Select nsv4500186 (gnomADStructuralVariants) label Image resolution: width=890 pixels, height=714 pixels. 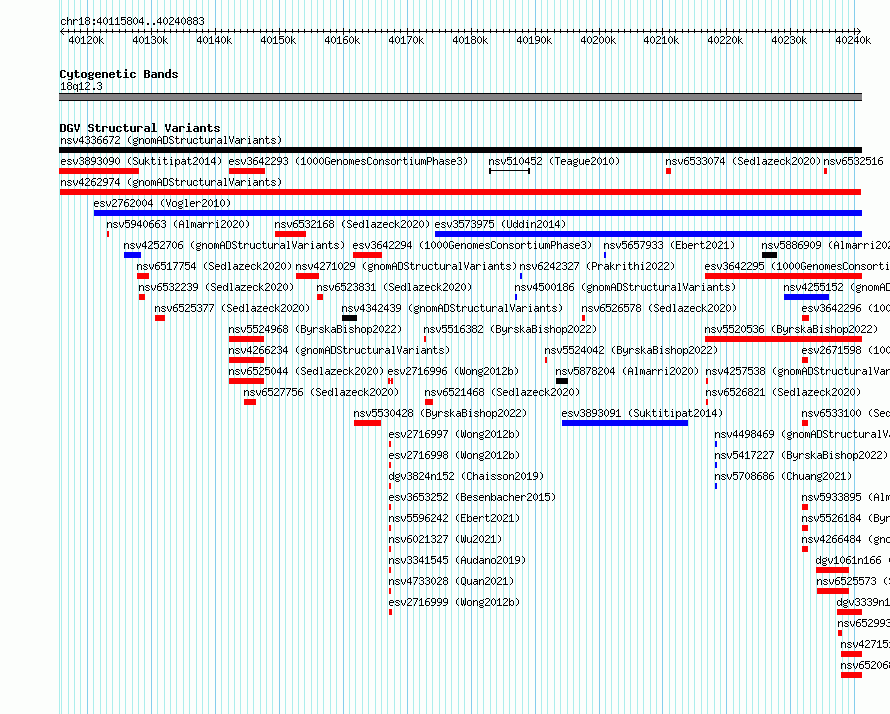pyautogui.click(x=625, y=287)
